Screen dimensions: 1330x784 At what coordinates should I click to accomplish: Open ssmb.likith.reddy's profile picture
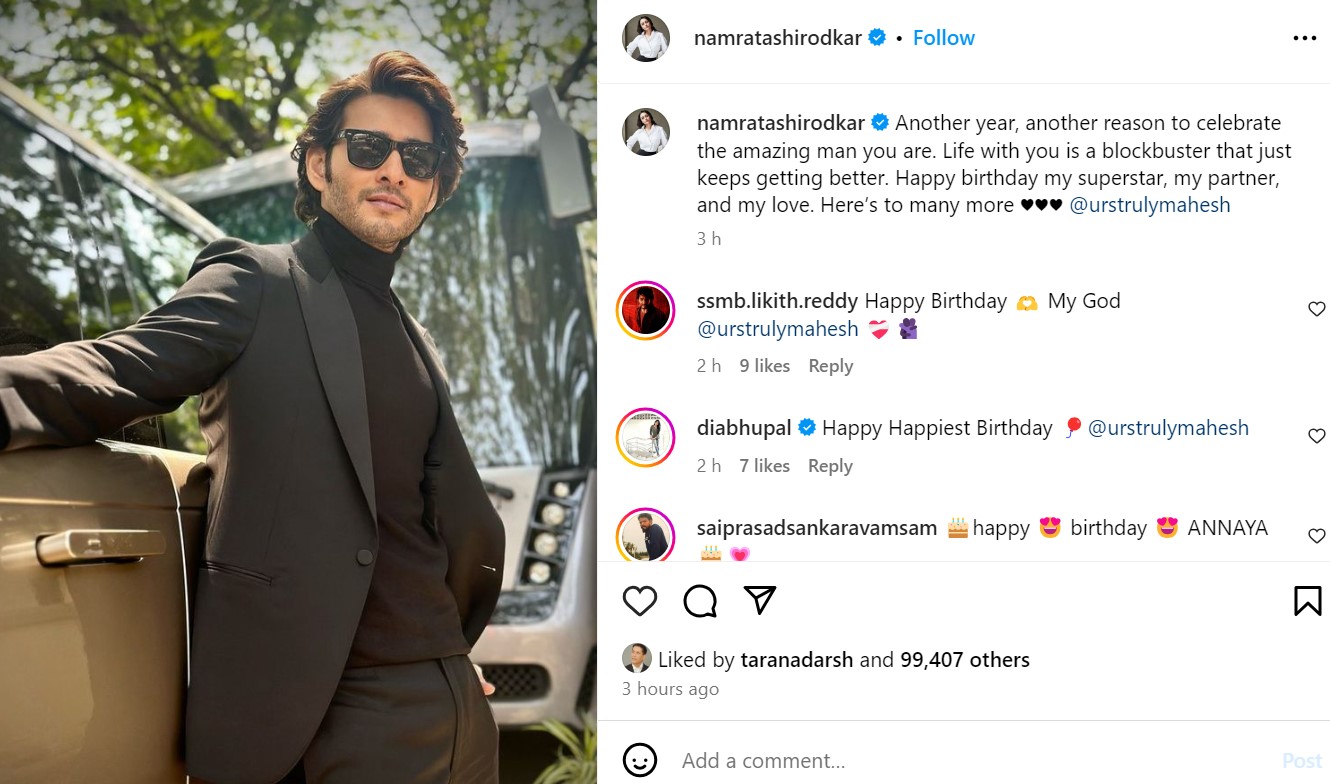(645, 312)
